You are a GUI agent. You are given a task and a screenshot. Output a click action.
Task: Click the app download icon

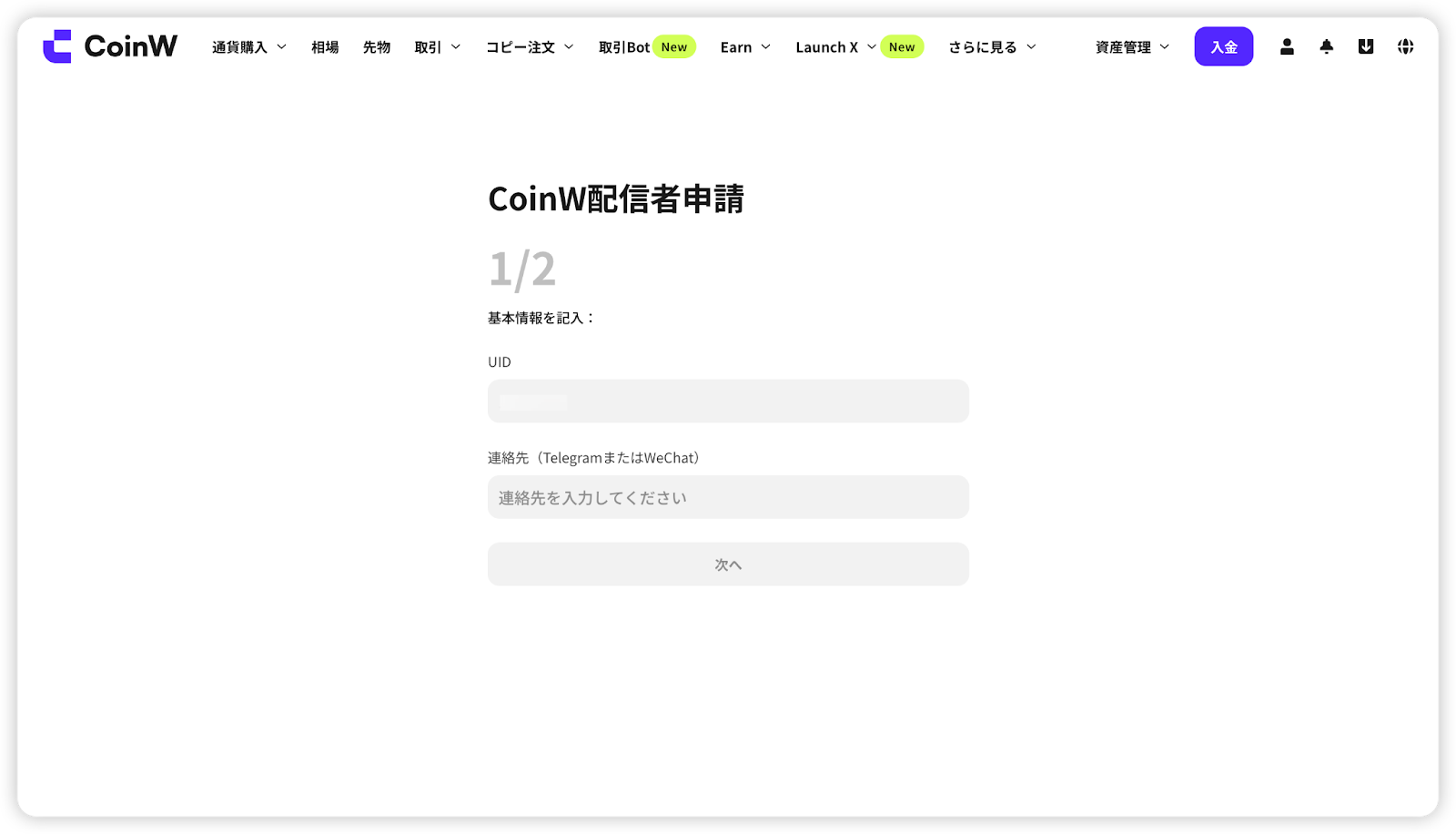1366,46
